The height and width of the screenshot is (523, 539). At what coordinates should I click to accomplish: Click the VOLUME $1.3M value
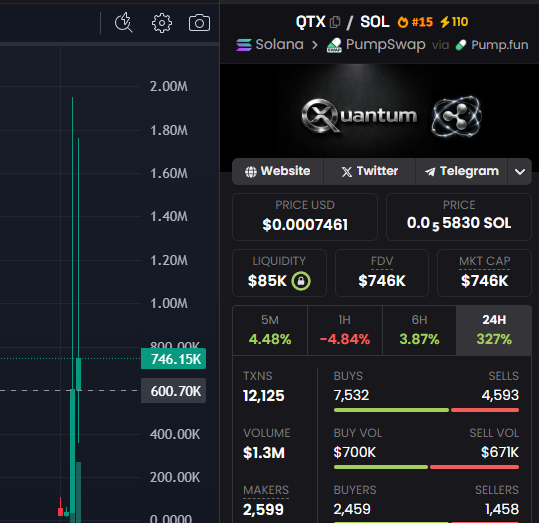264,453
